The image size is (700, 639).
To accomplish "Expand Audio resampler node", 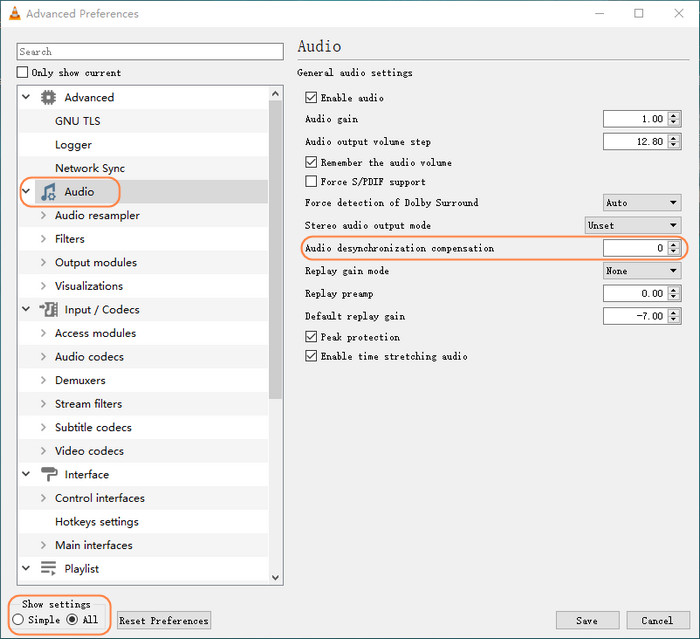I will (x=43, y=215).
